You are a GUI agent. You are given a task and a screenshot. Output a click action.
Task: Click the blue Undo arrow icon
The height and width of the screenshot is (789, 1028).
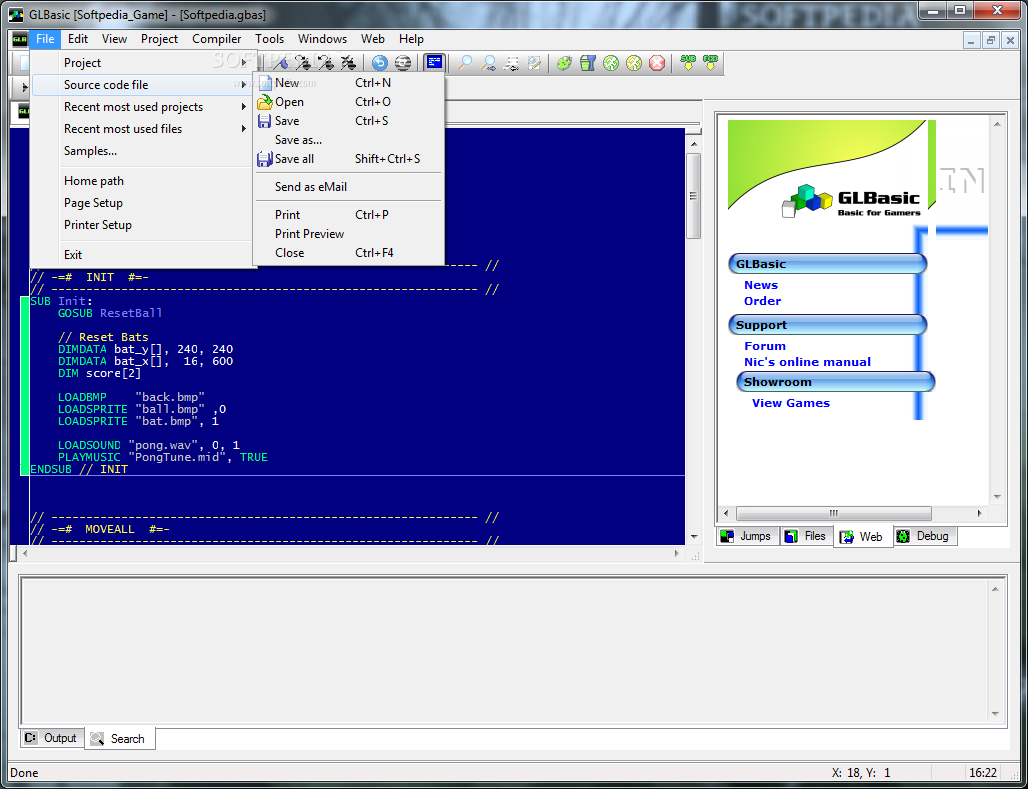point(380,63)
